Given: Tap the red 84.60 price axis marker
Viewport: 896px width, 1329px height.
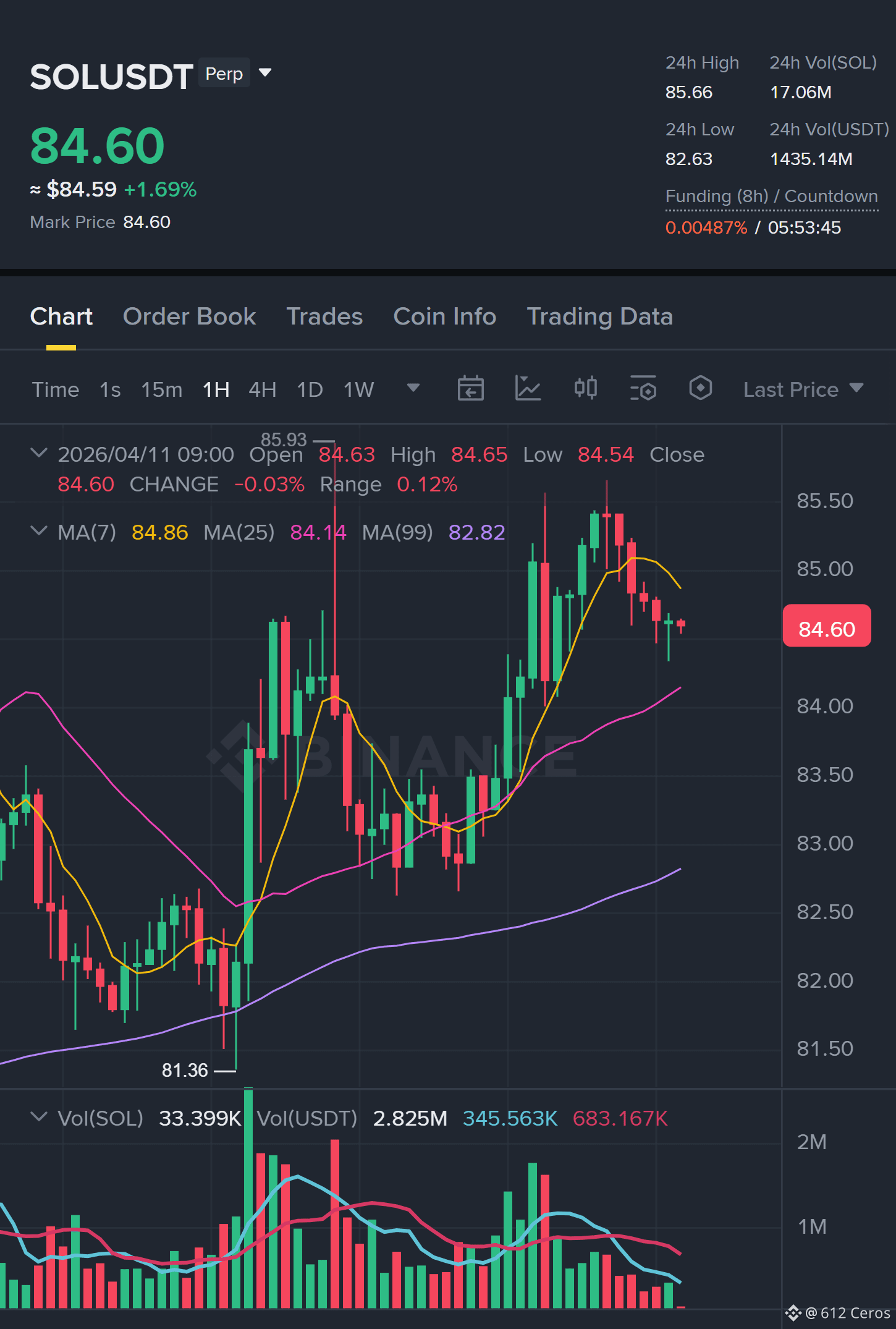Looking at the screenshot, I should 827,627.
